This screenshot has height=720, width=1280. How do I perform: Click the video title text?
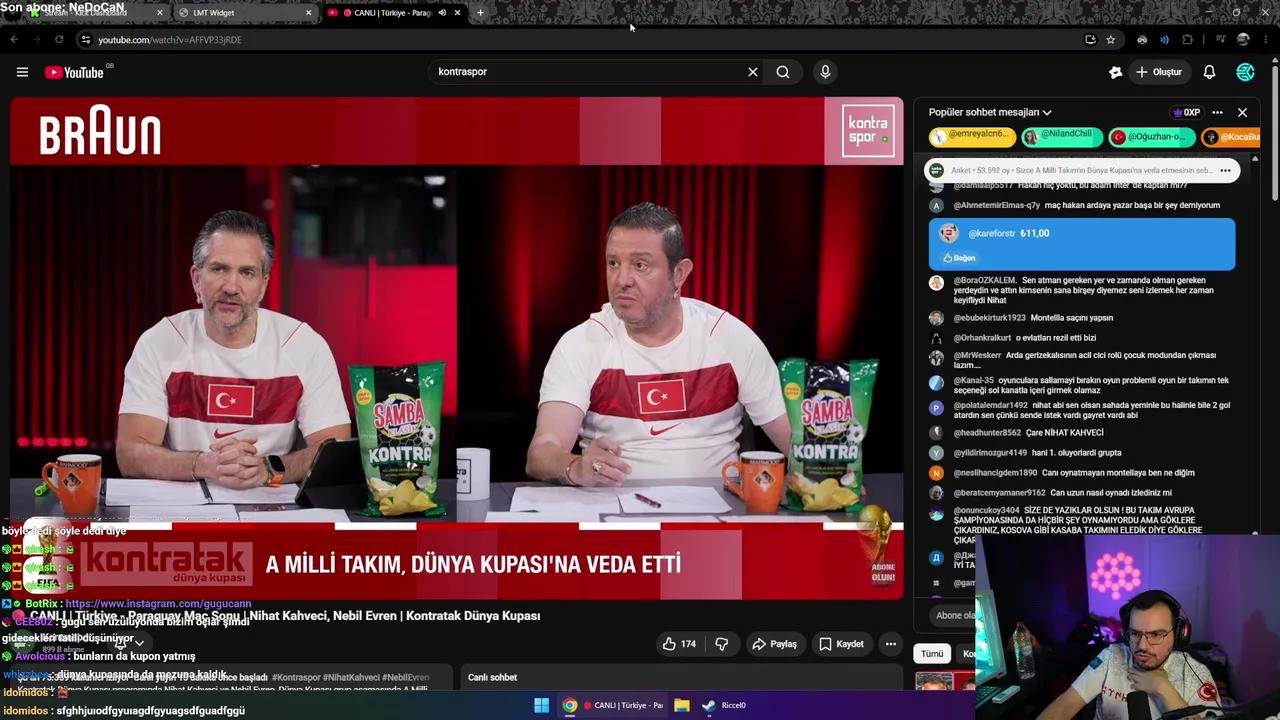(285, 616)
